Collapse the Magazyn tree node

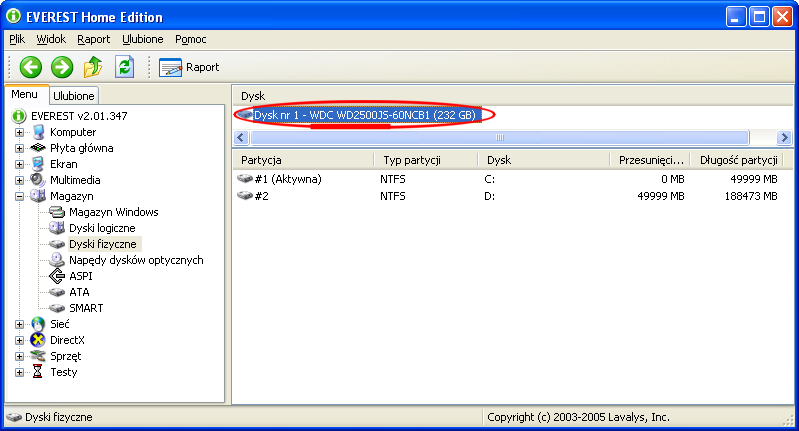[x=19, y=196]
